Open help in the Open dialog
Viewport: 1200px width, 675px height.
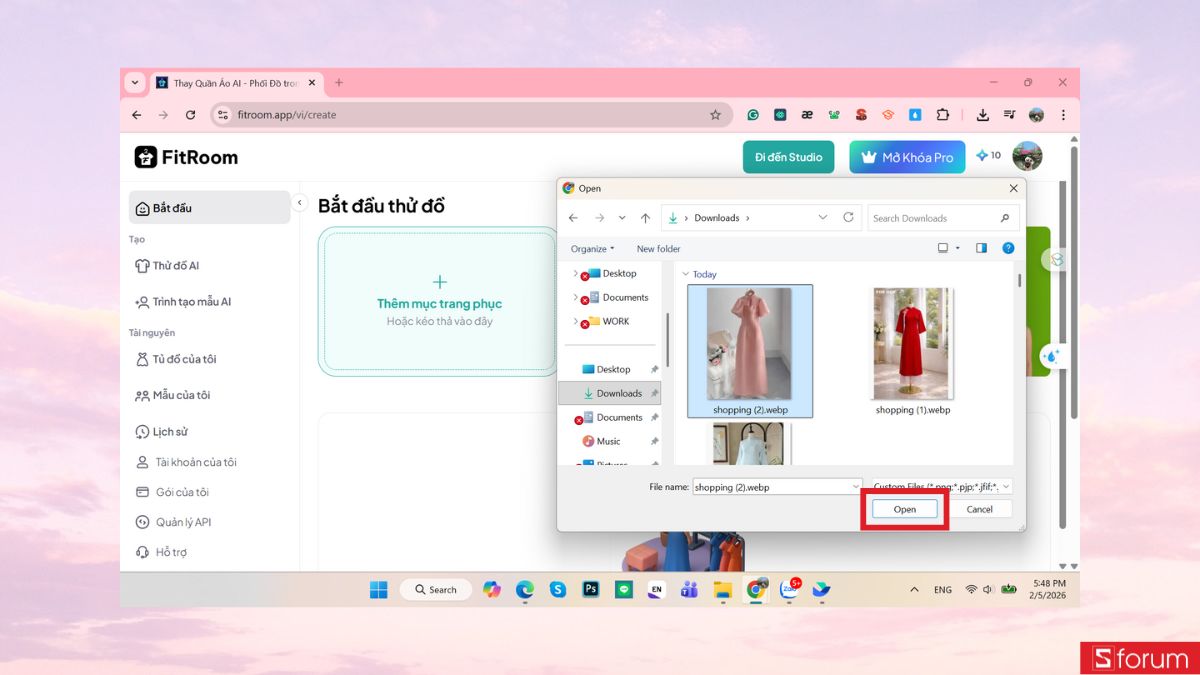[1008, 248]
